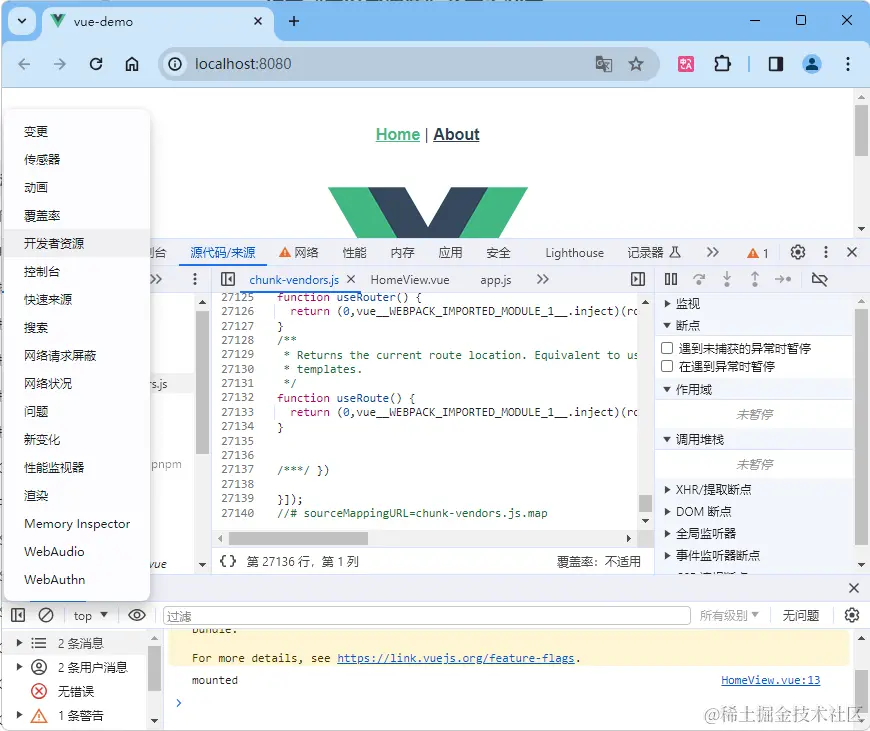This screenshot has width=870, height=731.
Task: Click the translate page icon
Action: coord(604,64)
